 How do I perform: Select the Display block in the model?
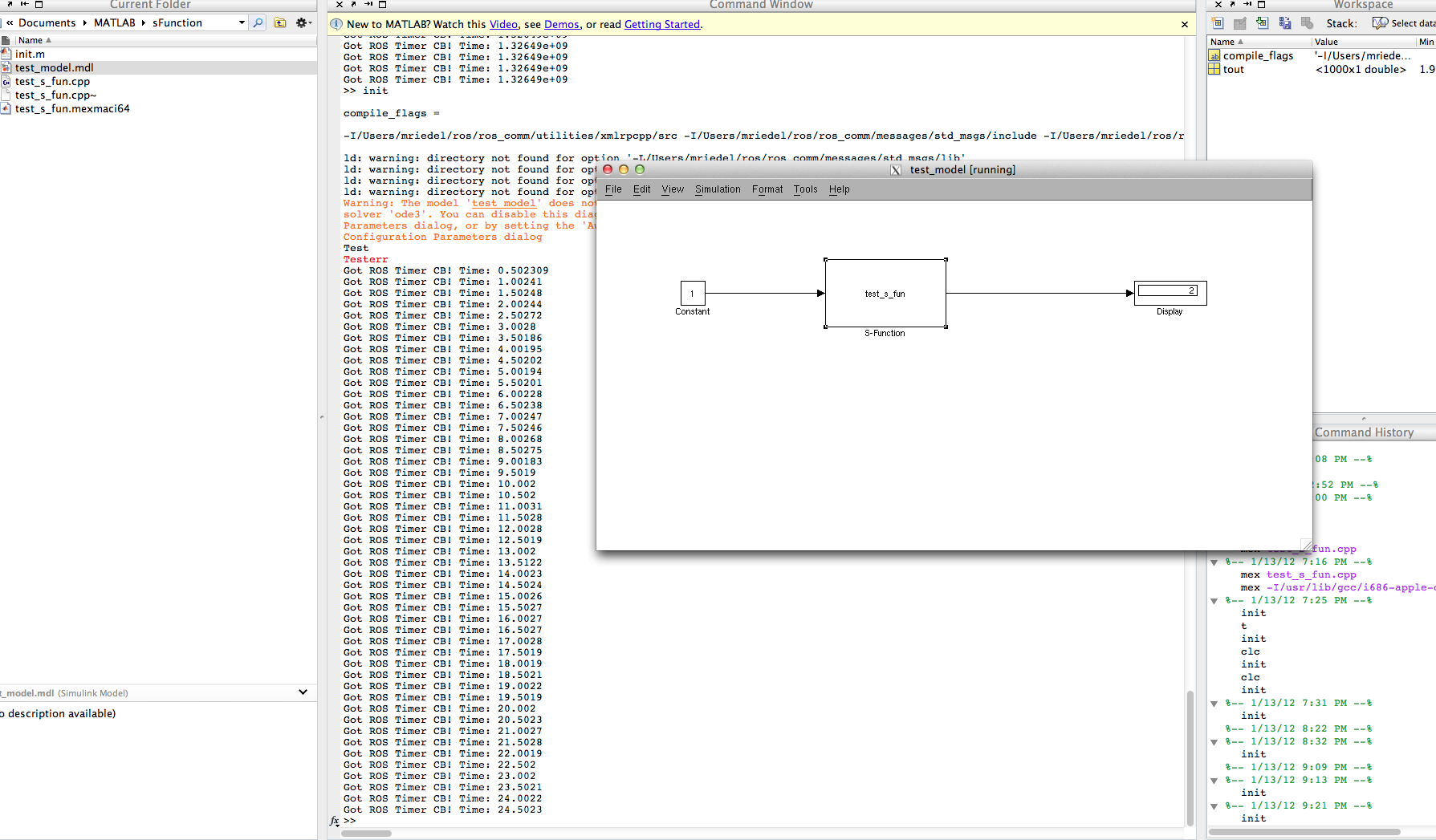[x=1170, y=293]
